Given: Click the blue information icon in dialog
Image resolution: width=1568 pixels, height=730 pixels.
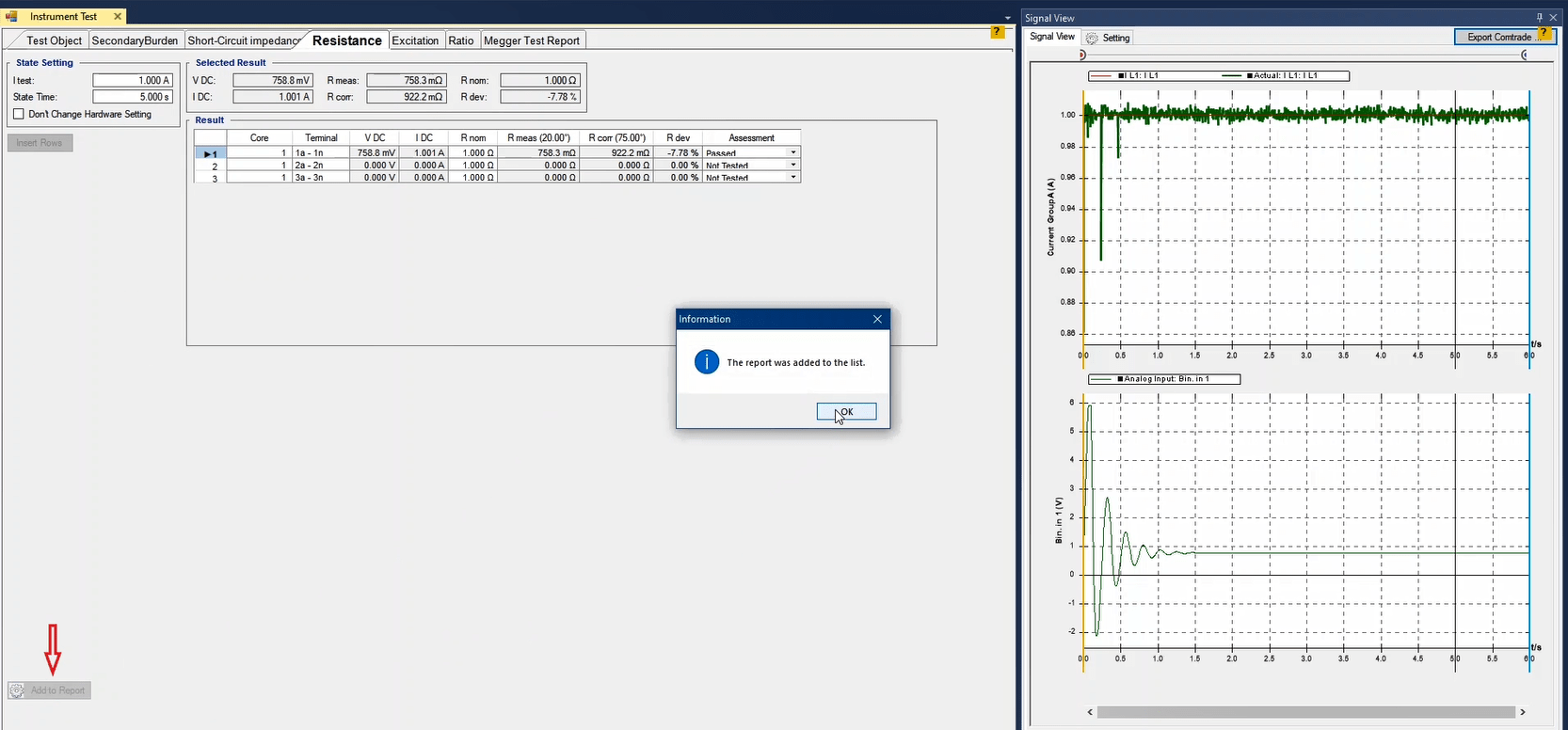Looking at the screenshot, I should [x=707, y=362].
